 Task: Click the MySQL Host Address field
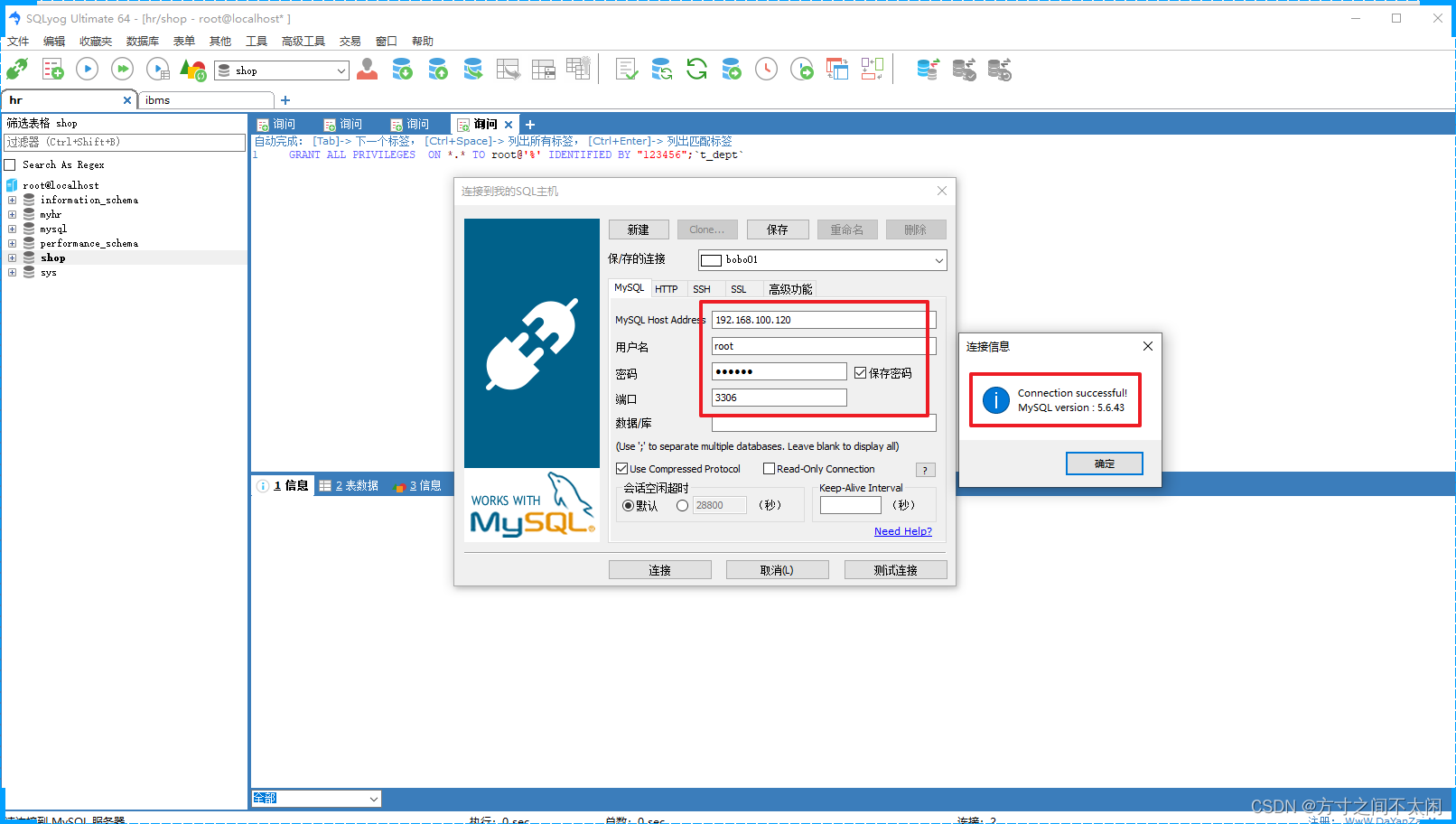(x=824, y=320)
